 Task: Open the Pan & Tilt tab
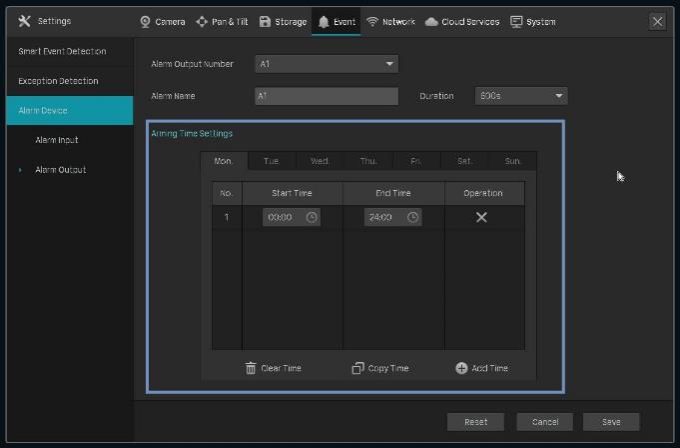221,21
